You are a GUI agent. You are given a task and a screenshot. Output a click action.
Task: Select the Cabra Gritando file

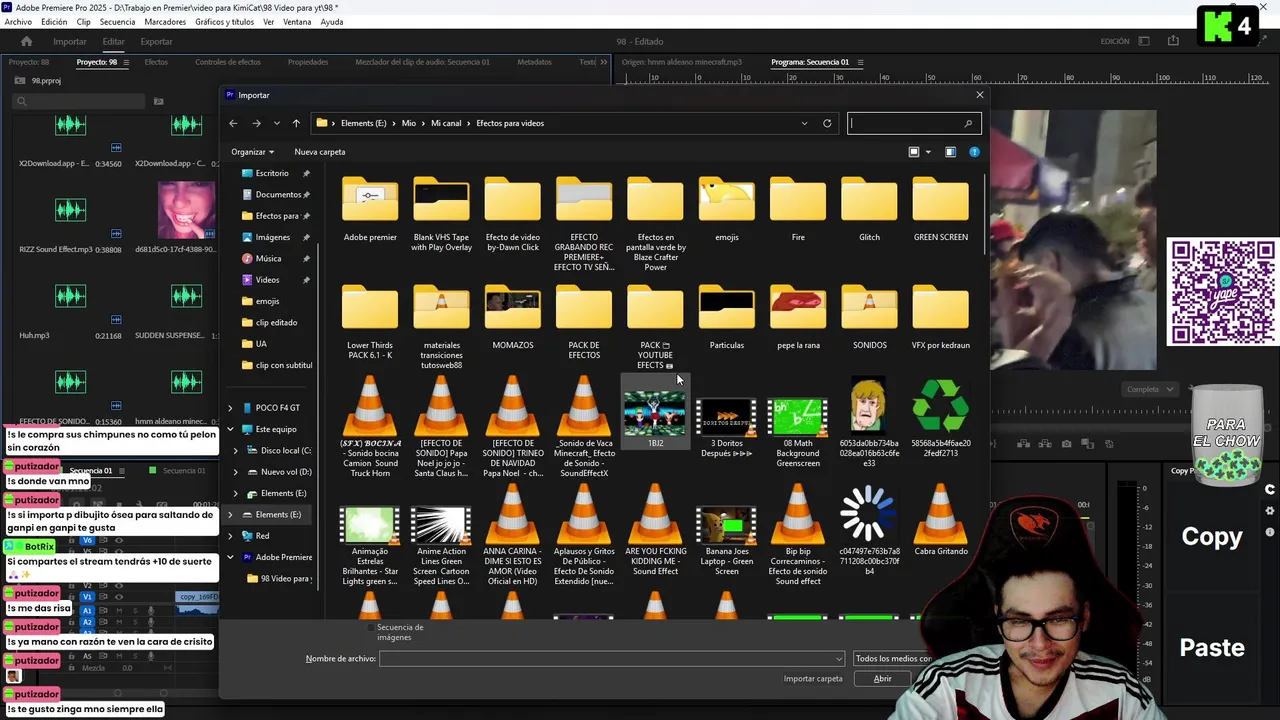[940, 522]
